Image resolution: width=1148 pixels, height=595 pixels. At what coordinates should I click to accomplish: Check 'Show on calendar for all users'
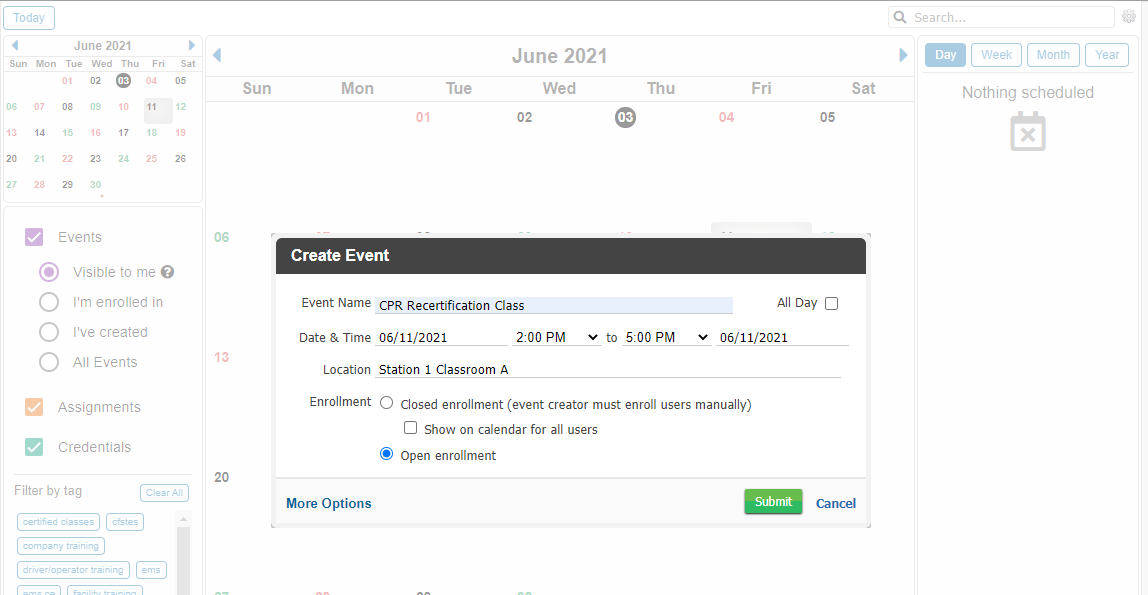tap(410, 427)
